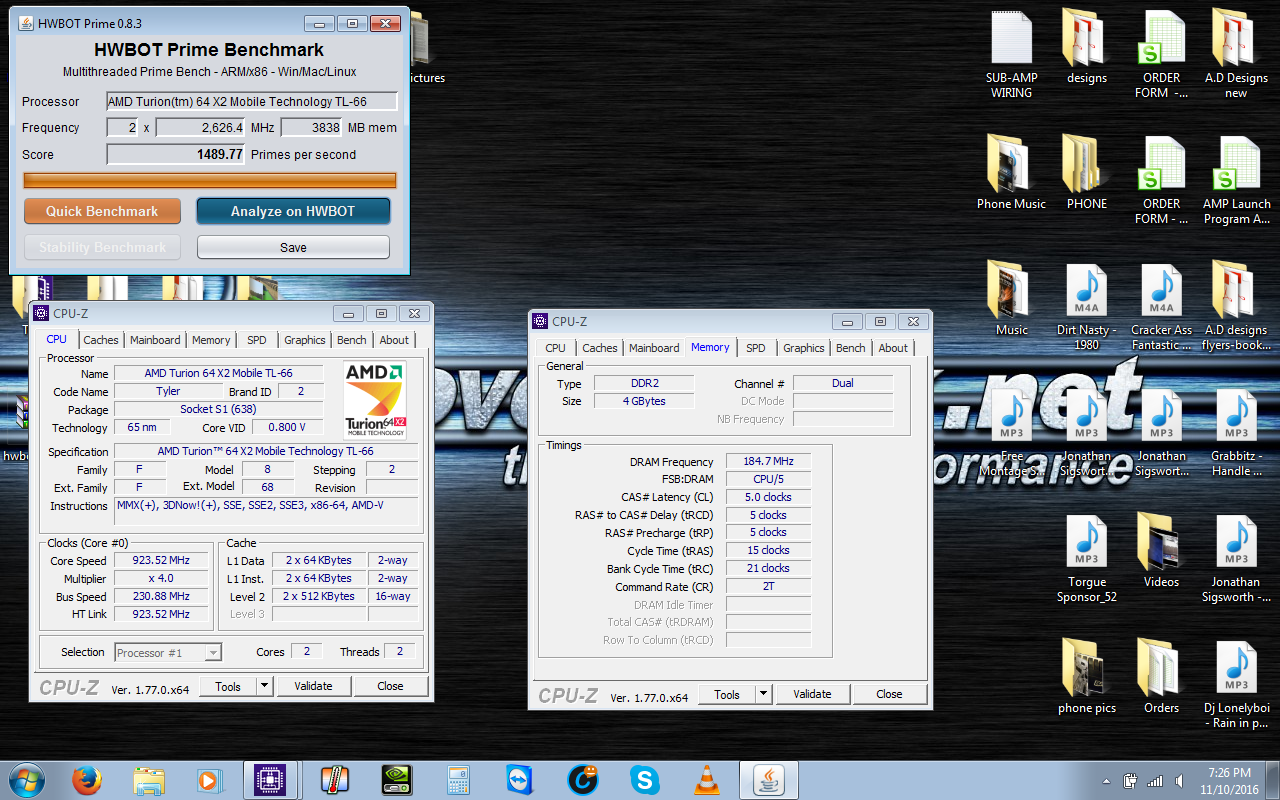Select the CPU-Z taskbar icon
This screenshot has height=800, width=1280.
[272, 780]
